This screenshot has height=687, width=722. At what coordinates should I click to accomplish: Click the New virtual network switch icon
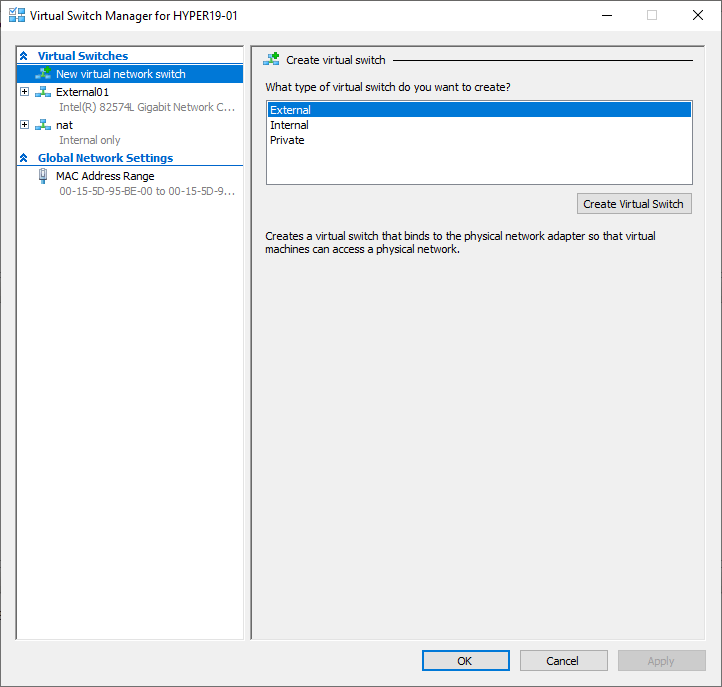43,73
